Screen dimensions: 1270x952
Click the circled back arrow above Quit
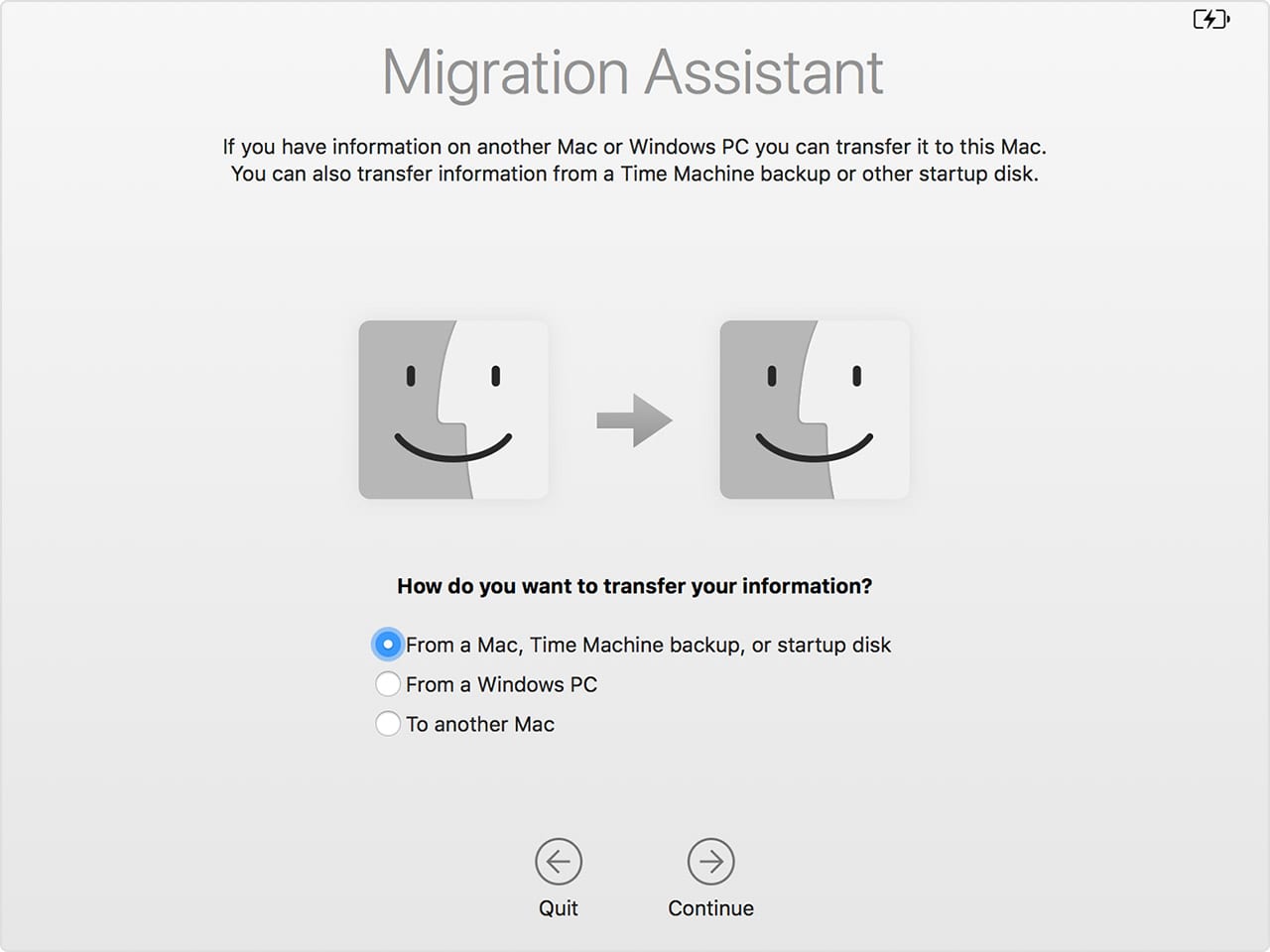(559, 862)
